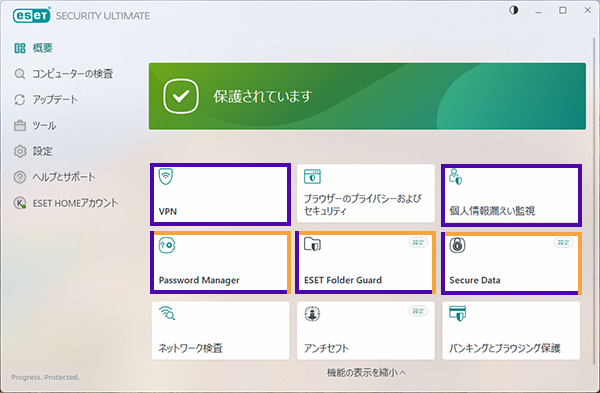Viewport: 600px width, 393px height.
Task: Open the Secure Data tile label
Action: click(475, 280)
